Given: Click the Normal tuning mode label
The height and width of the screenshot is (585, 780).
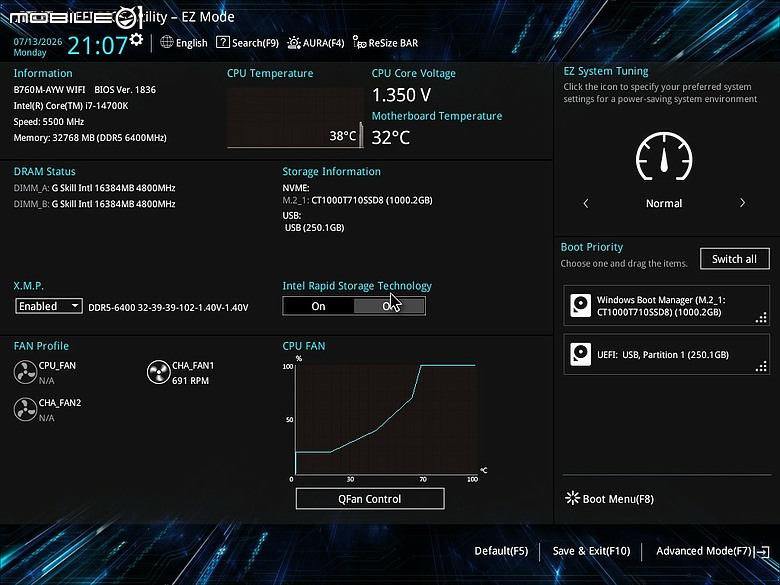Looking at the screenshot, I should point(664,203).
